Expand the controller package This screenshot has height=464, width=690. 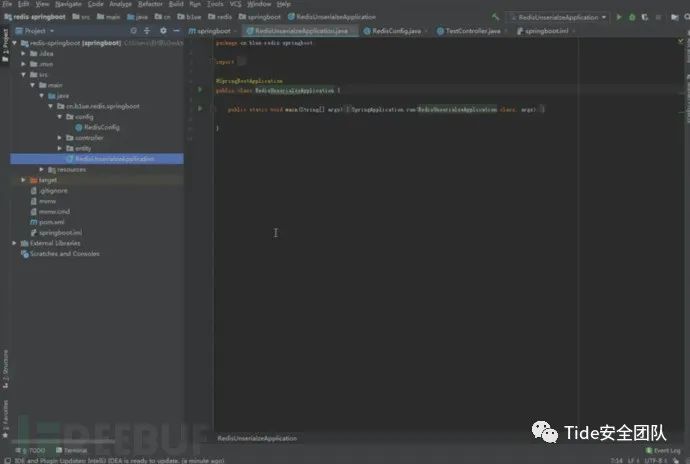point(60,138)
